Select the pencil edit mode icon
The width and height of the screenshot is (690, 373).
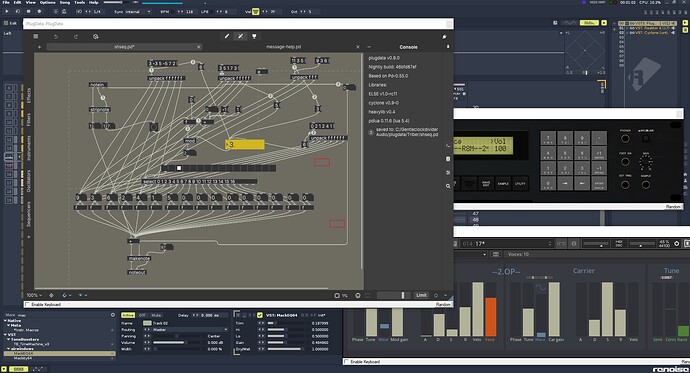point(227,37)
